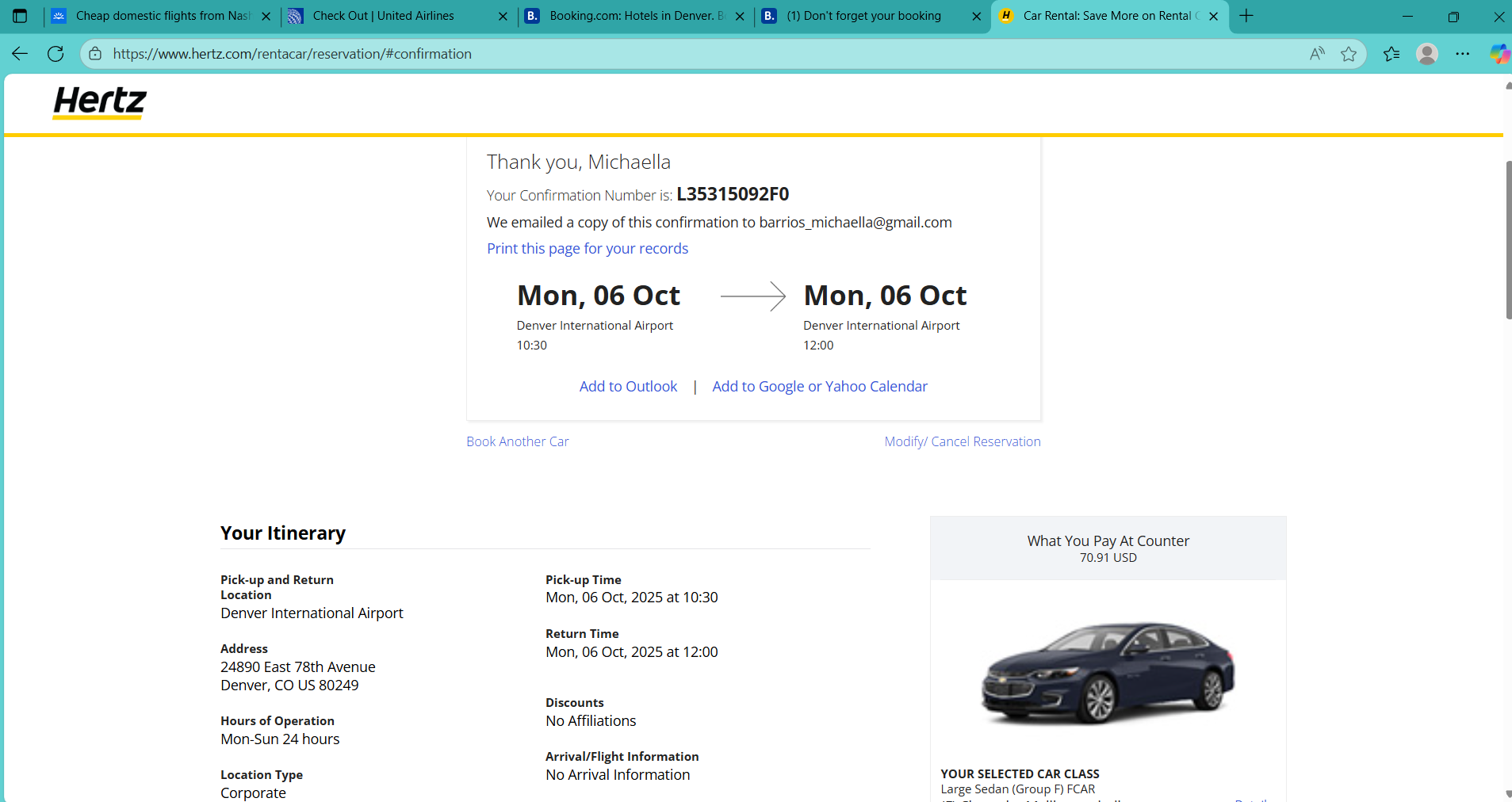The width and height of the screenshot is (1512, 802).
Task: Switch to the United Airlines Check Out tab
Action: click(383, 16)
